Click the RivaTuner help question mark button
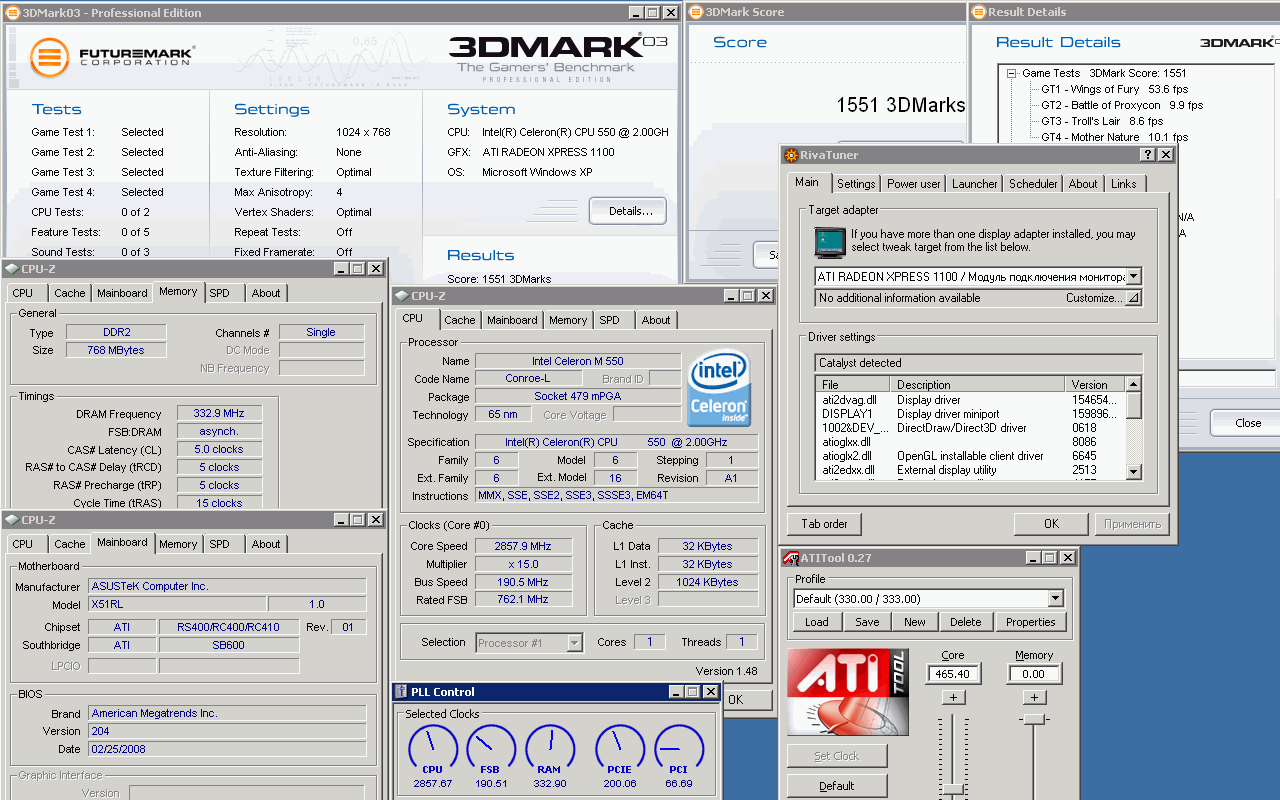The image size is (1280, 800). point(1148,155)
